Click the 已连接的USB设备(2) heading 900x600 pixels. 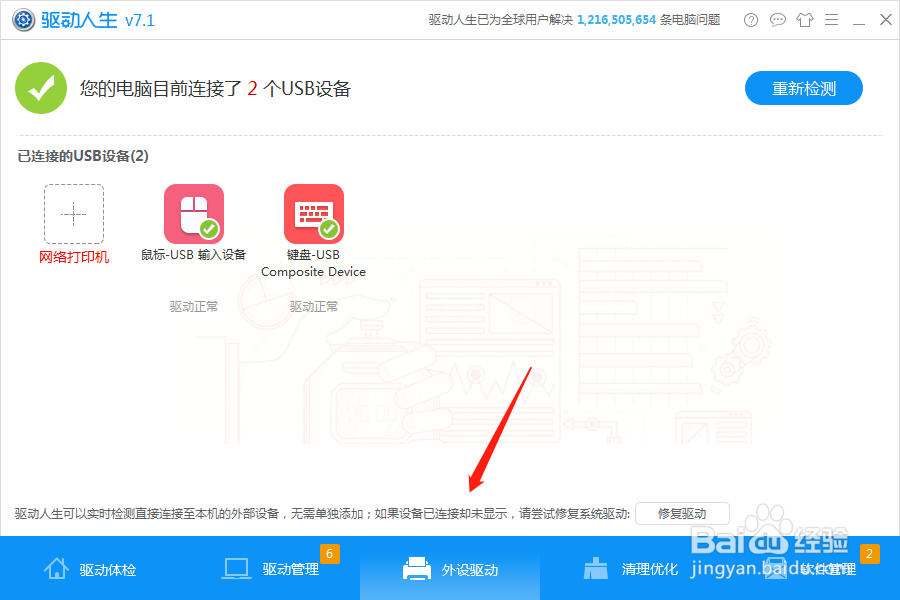coord(83,156)
